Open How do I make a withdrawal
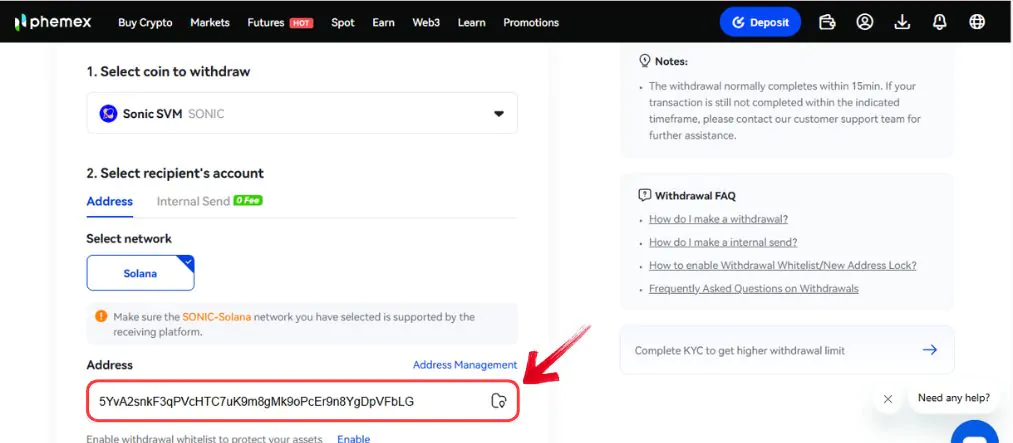Screen dimensions: 1013x443 (718, 219)
